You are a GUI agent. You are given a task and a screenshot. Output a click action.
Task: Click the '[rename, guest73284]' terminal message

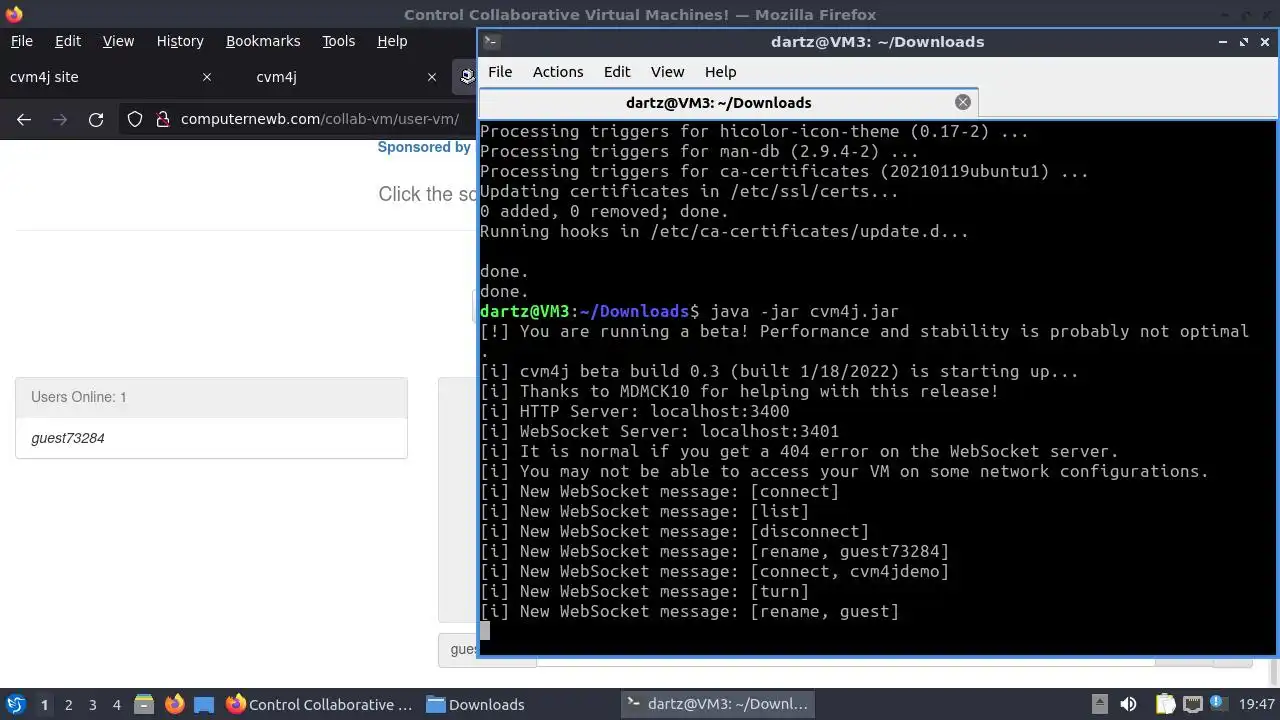point(850,551)
